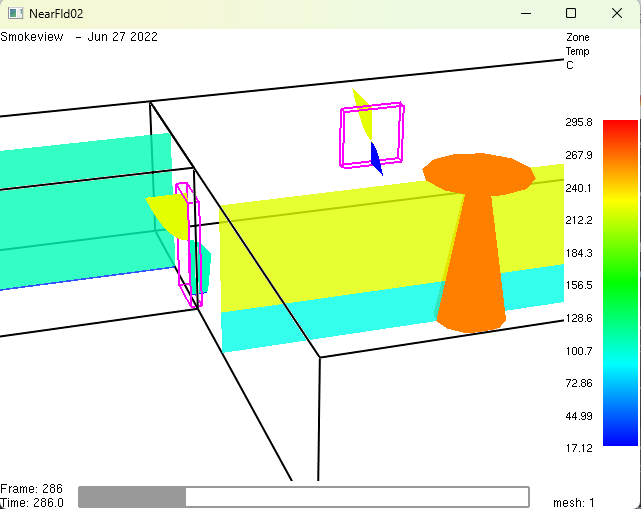The height and width of the screenshot is (509, 641).
Task: Click the Frame: 286 readout
Action: (x=31, y=489)
